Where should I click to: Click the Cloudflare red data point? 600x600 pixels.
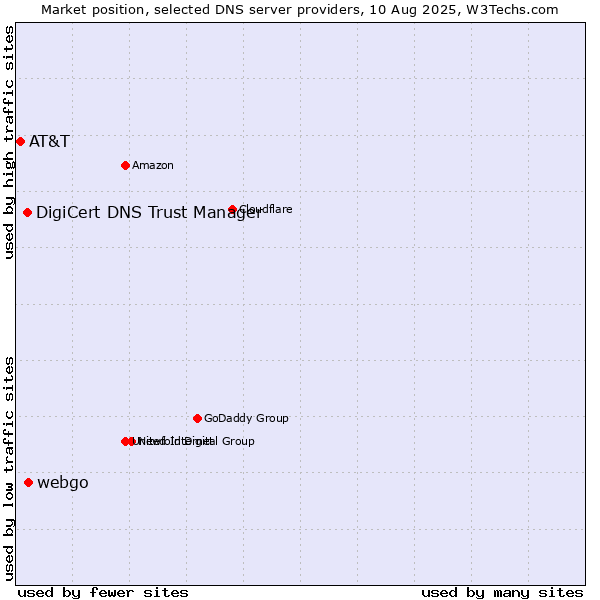232,209
